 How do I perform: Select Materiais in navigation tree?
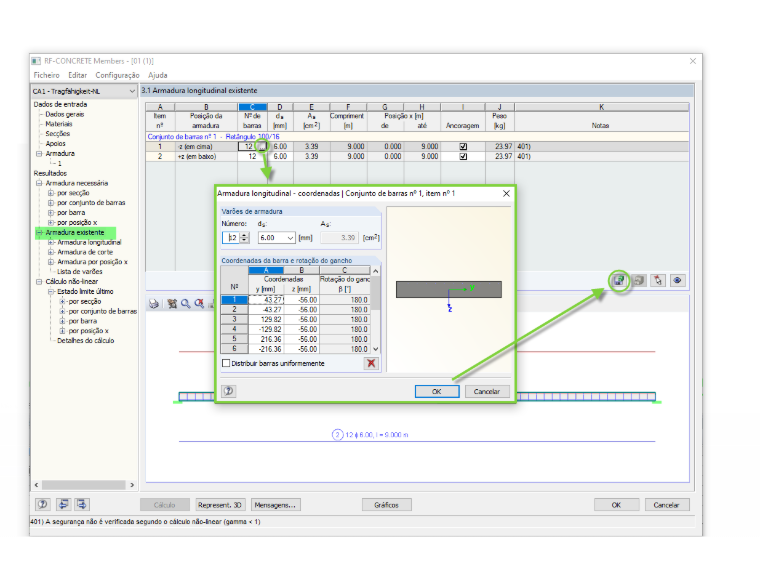59,124
